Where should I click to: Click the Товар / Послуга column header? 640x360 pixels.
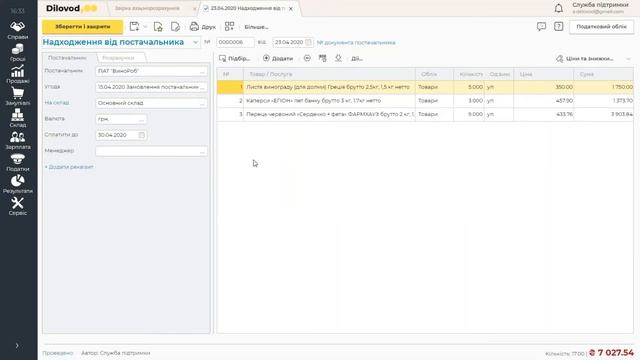pos(329,74)
